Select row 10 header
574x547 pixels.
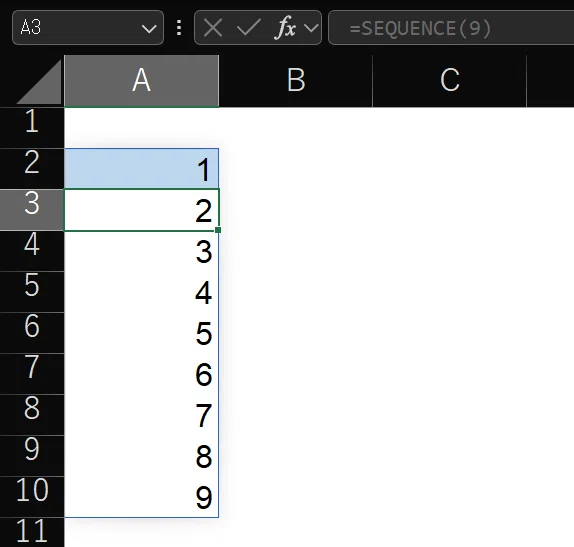(x=32, y=496)
